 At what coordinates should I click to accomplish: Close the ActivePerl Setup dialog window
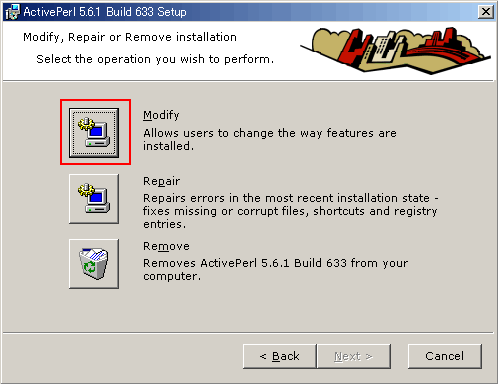pyautogui.click(x=486, y=12)
